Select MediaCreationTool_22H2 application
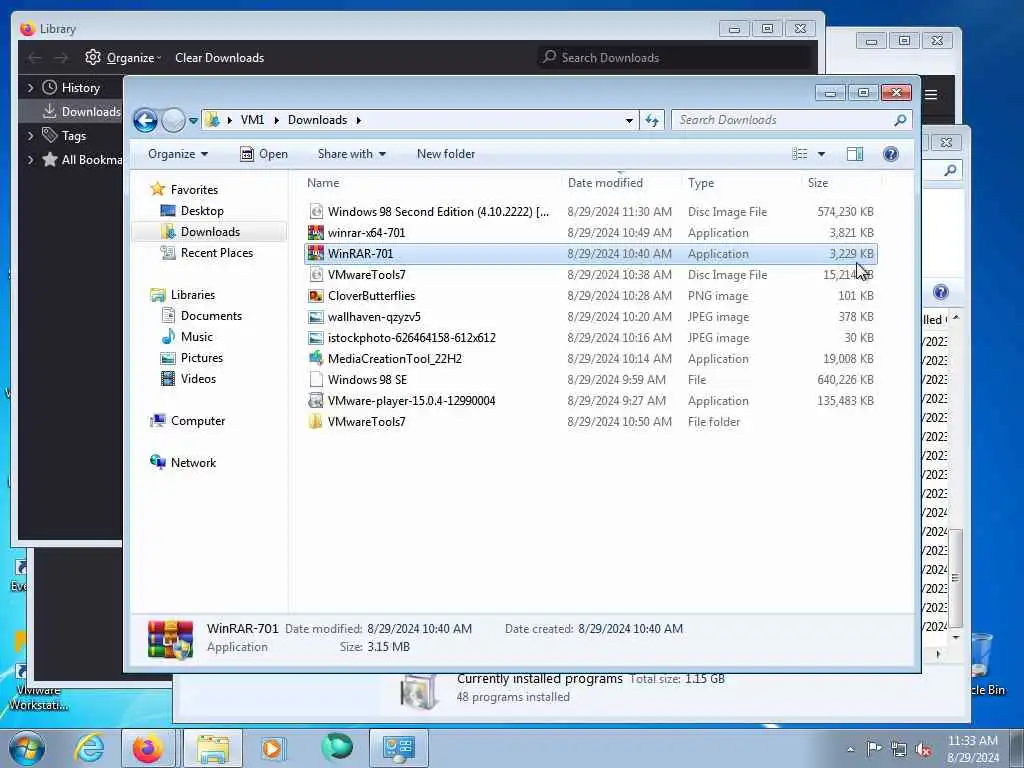This screenshot has height=768, width=1024. click(x=591, y=359)
